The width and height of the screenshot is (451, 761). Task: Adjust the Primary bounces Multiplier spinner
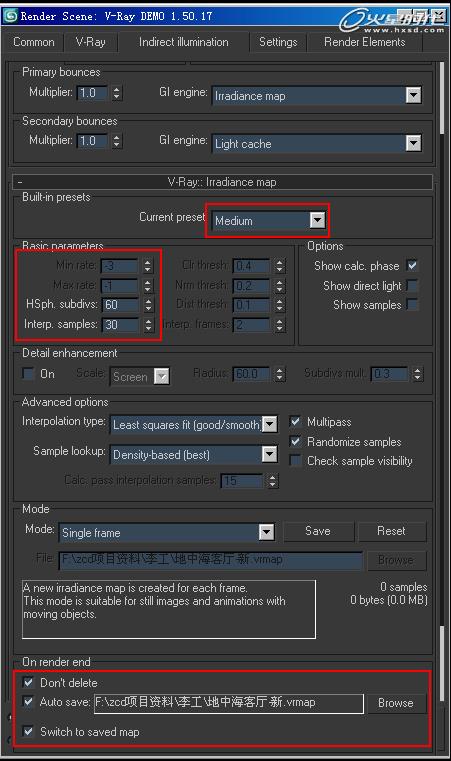(x=117, y=93)
